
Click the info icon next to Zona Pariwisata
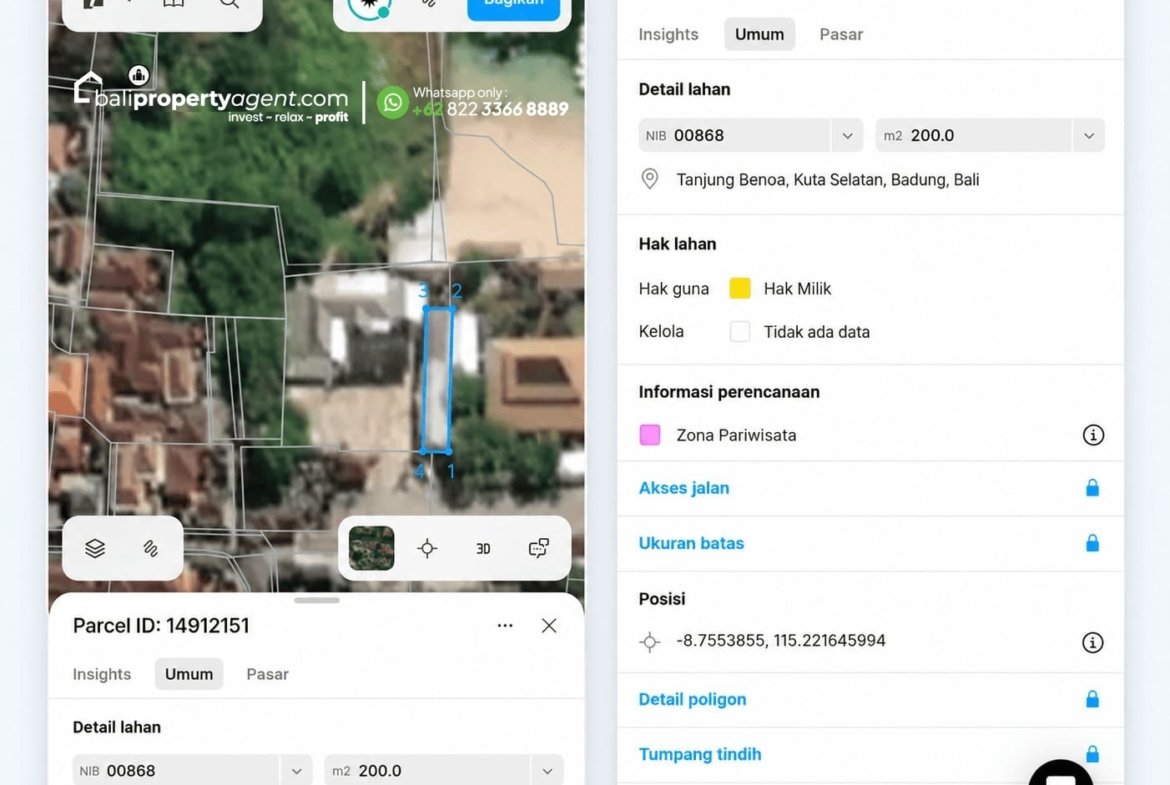point(1093,435)
